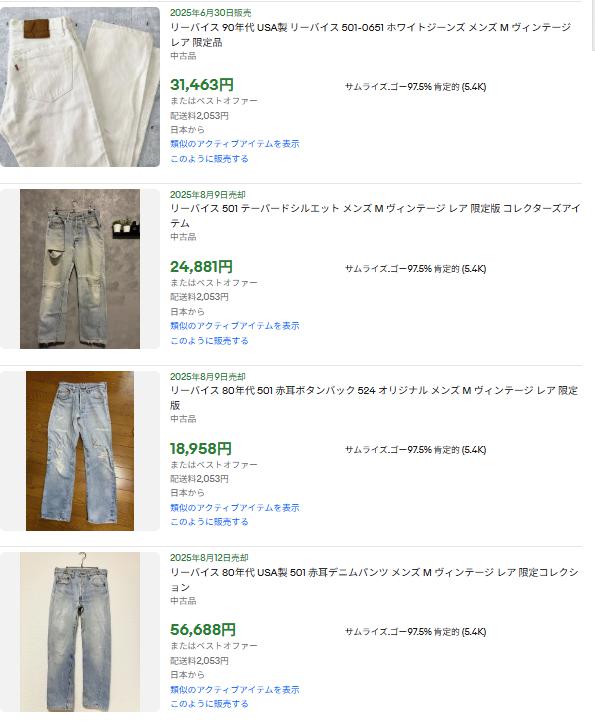The height and width of the screenshot is (726, 595).
Task: Click the 18,958円 price text
Action: (x=201, y=449)
